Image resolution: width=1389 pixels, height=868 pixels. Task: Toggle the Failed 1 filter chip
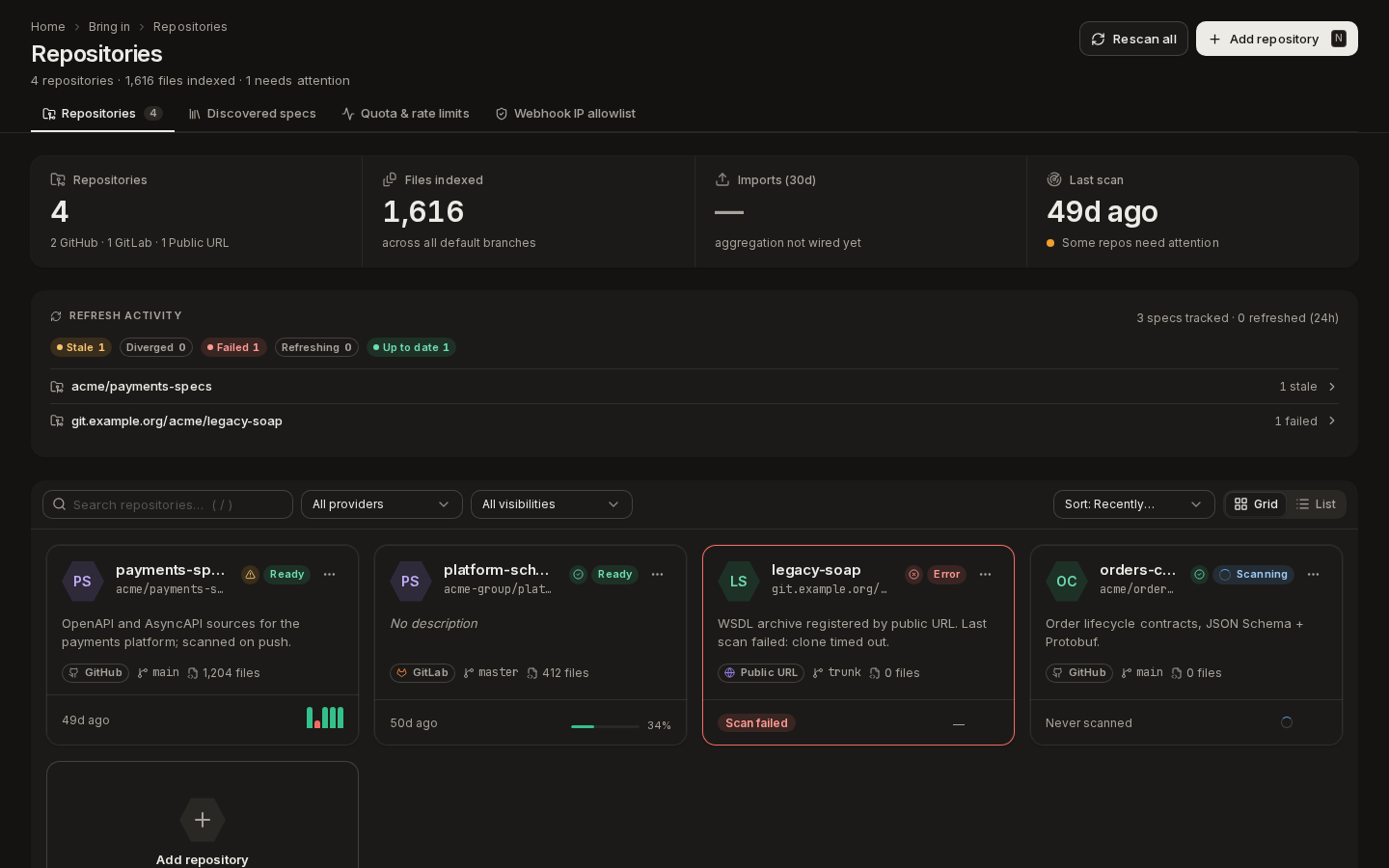[233, 347]
